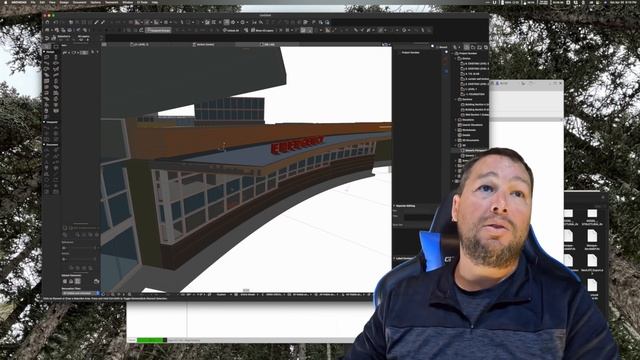The image size is (640, 360).
Task: Open the FOUNDATION story in Navigator
Action: point(473,94)
